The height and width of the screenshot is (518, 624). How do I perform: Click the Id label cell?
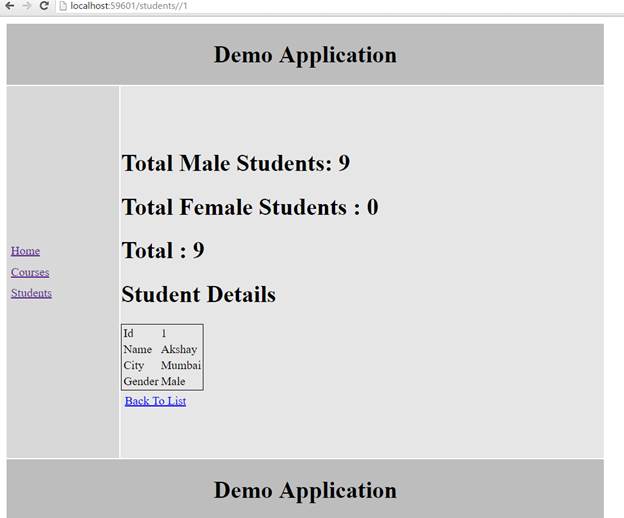click(129, 333)
